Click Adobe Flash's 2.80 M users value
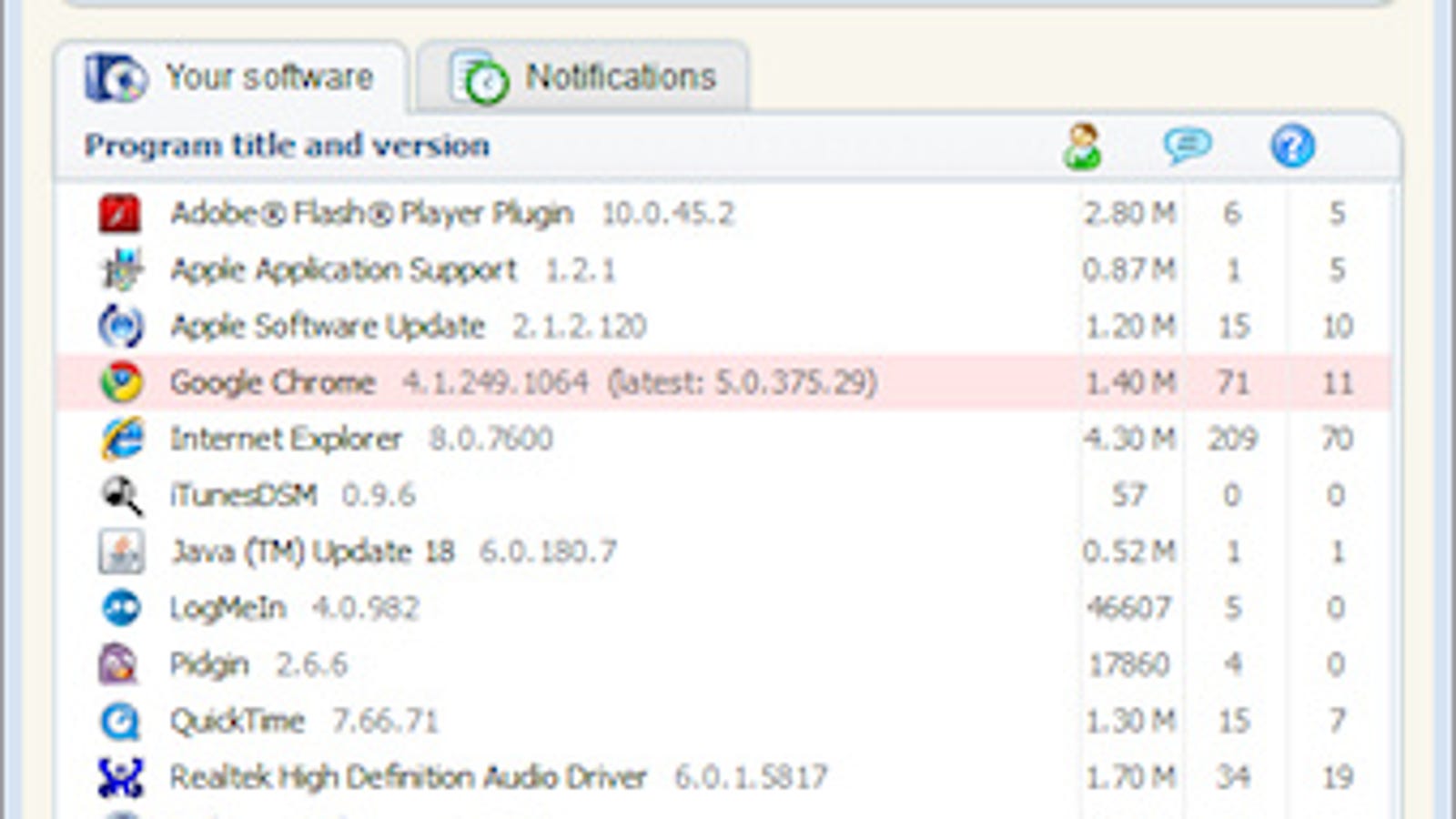The height and width of the screenshot is (819, 1456). pos(1129,214)
